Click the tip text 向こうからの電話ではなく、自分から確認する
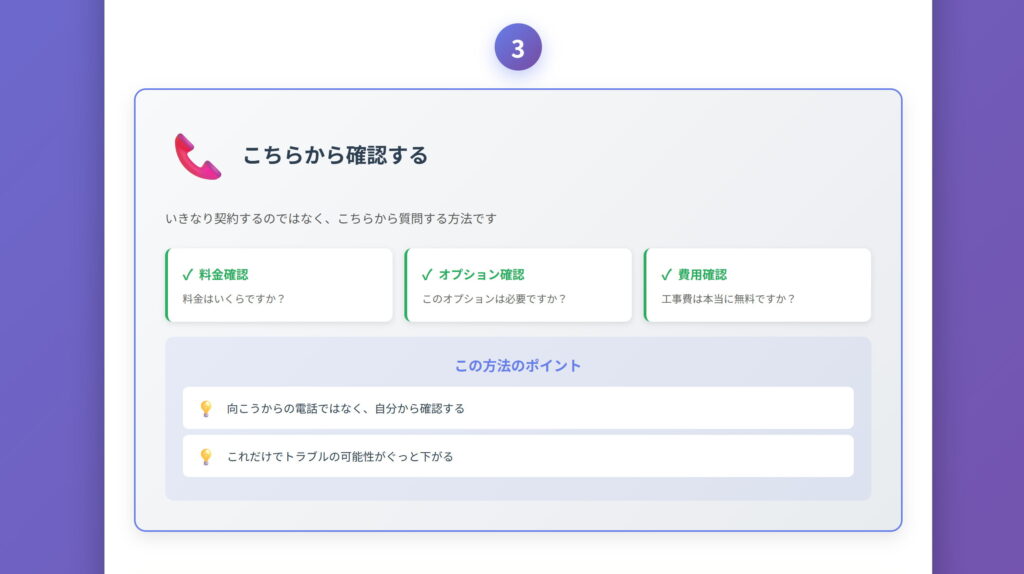Image resolution: width=1024 pixels, height=574 pixels. click(345, 408)
